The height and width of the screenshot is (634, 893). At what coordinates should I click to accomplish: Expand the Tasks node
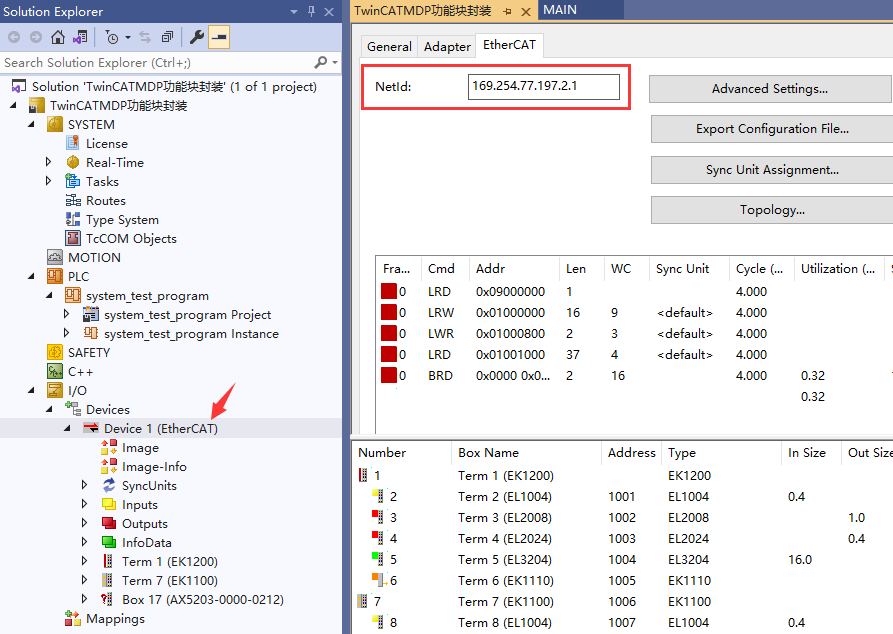click(48, 181)
